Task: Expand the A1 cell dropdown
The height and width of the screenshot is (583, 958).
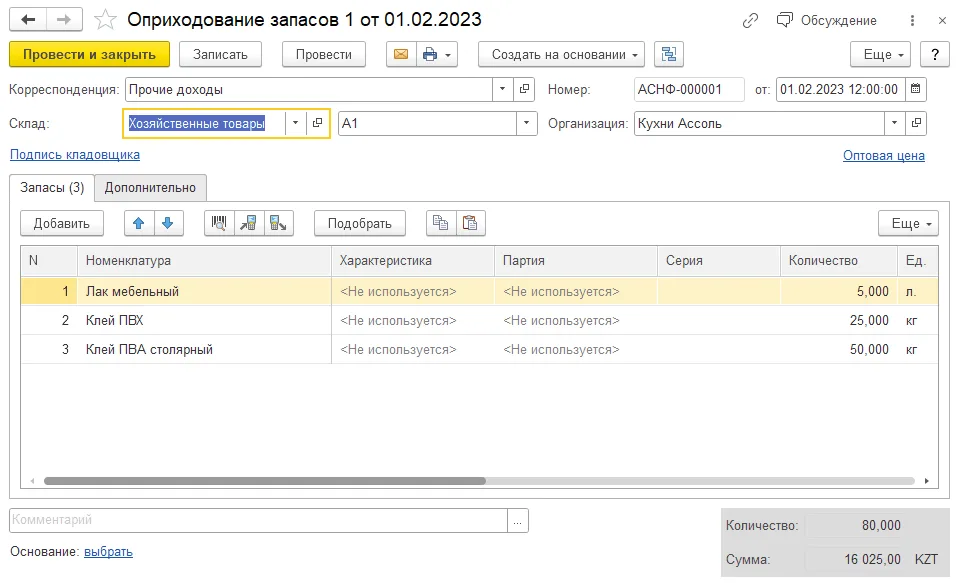Action: (x=526, y=123)
